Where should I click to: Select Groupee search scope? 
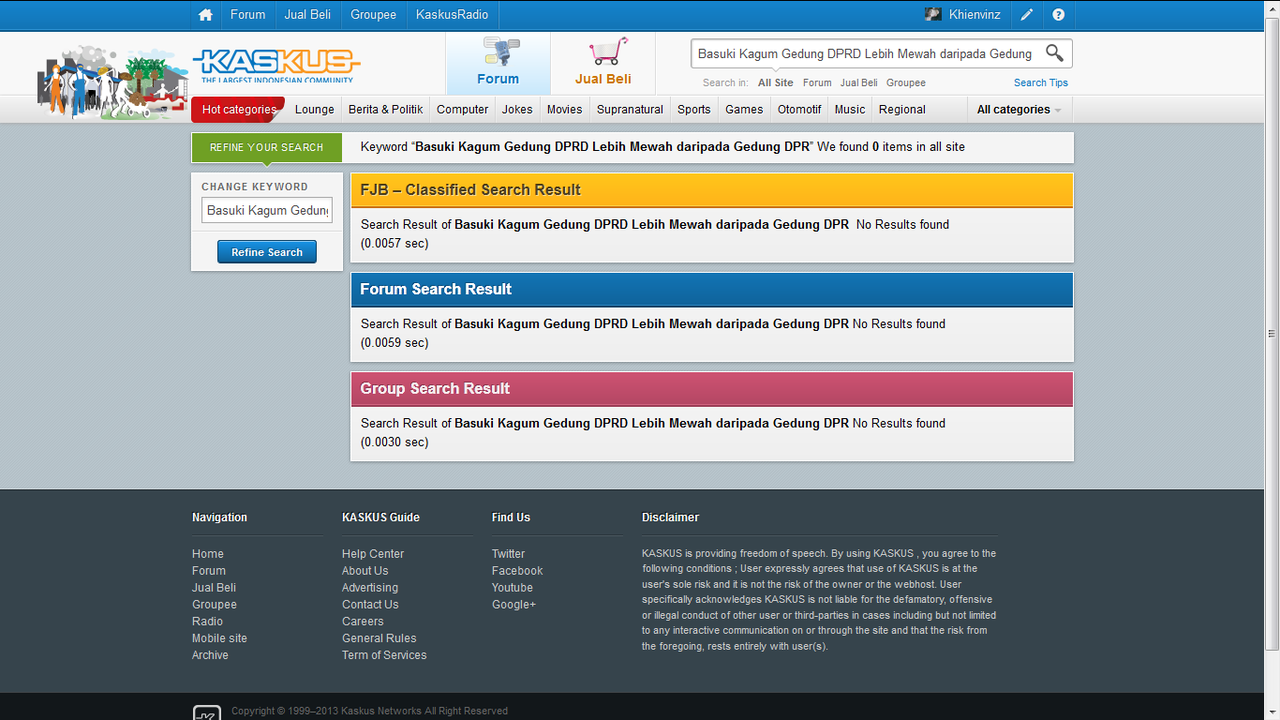coord(906,83)
